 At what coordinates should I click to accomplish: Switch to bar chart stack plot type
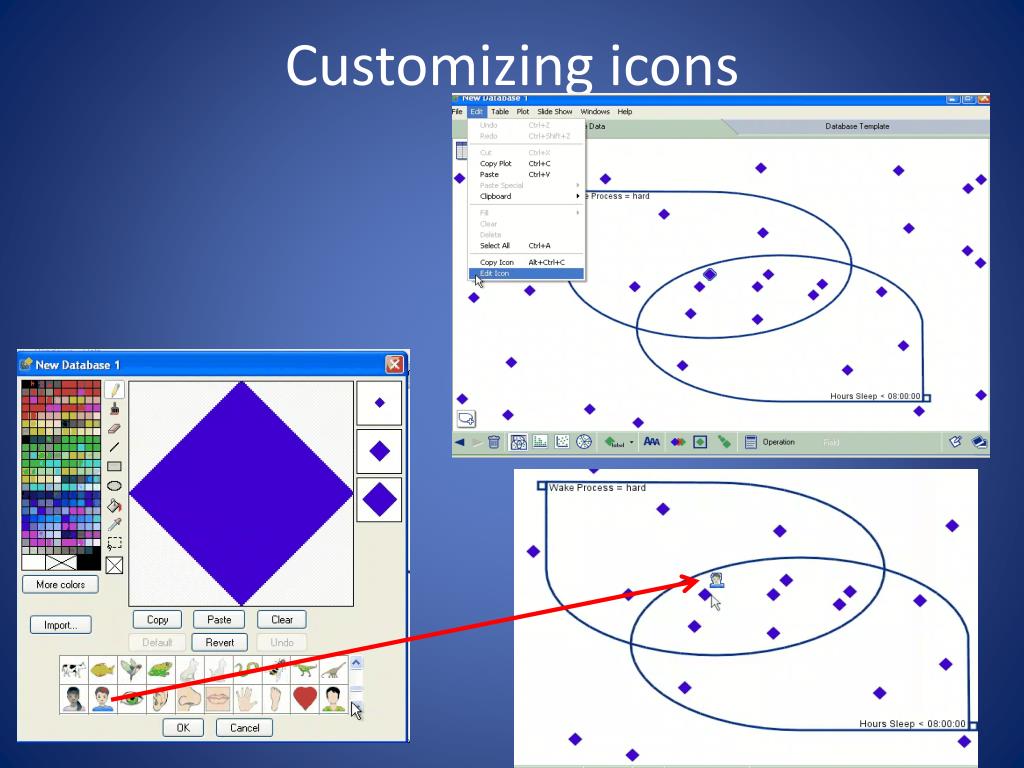click(x=540, y=442)
